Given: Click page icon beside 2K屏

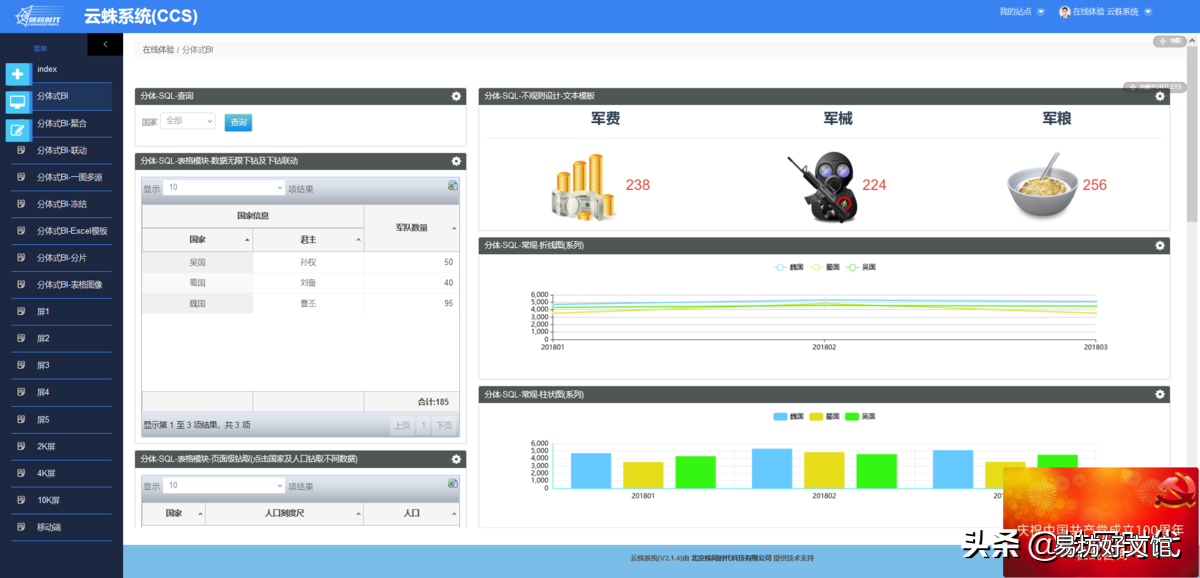Looking at the screenshot, I should (x=21, y=446).
